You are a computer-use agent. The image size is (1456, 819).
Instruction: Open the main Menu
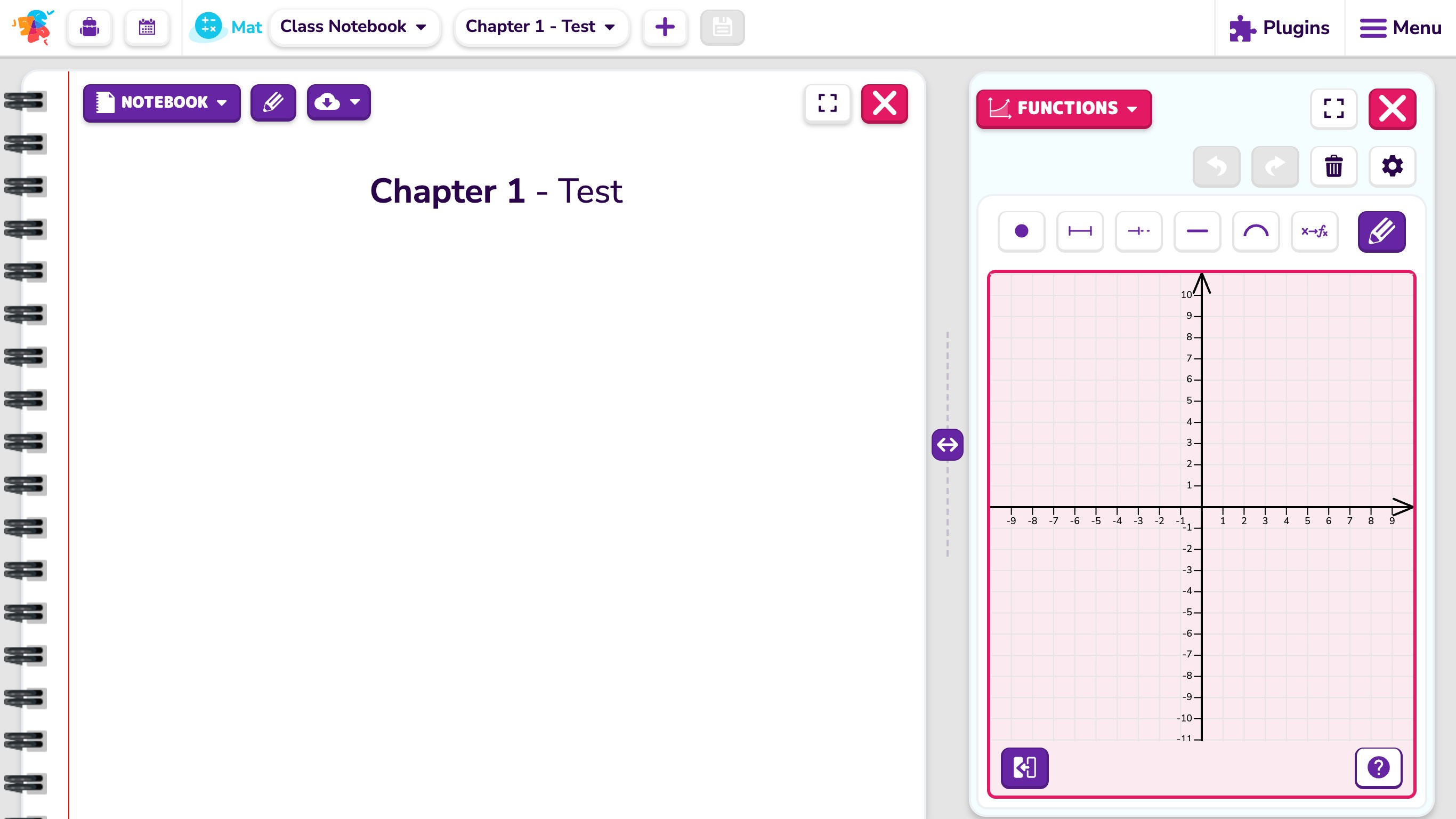tap(1401, 28)
